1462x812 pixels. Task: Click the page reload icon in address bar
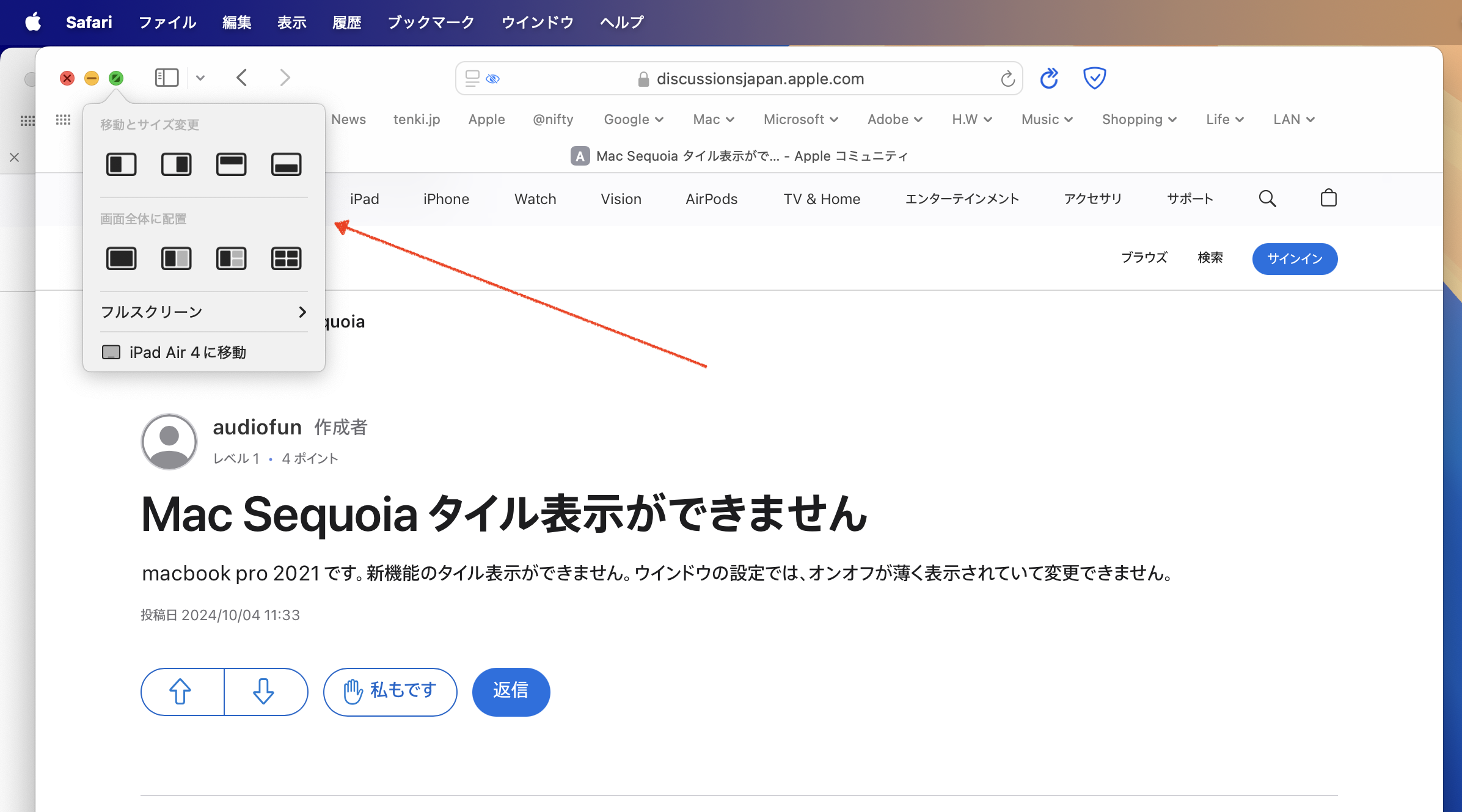tap(1007, 79)
